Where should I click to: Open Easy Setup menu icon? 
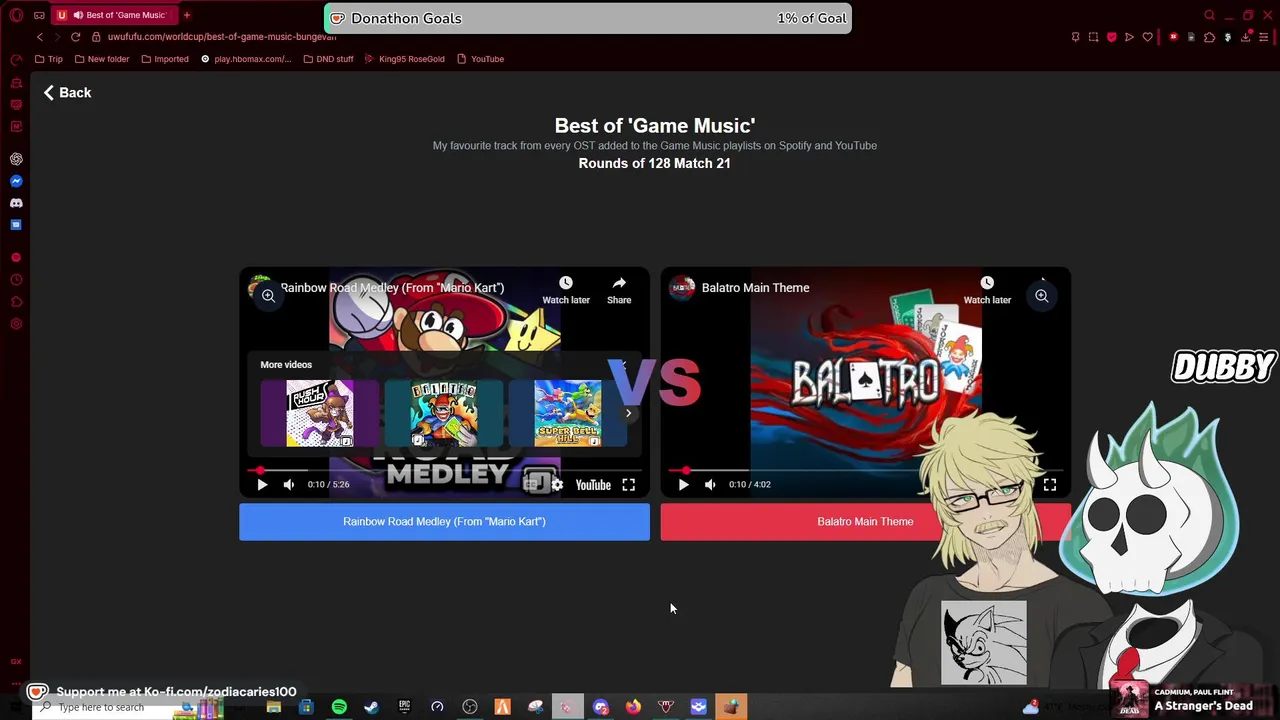[1264, 37]
